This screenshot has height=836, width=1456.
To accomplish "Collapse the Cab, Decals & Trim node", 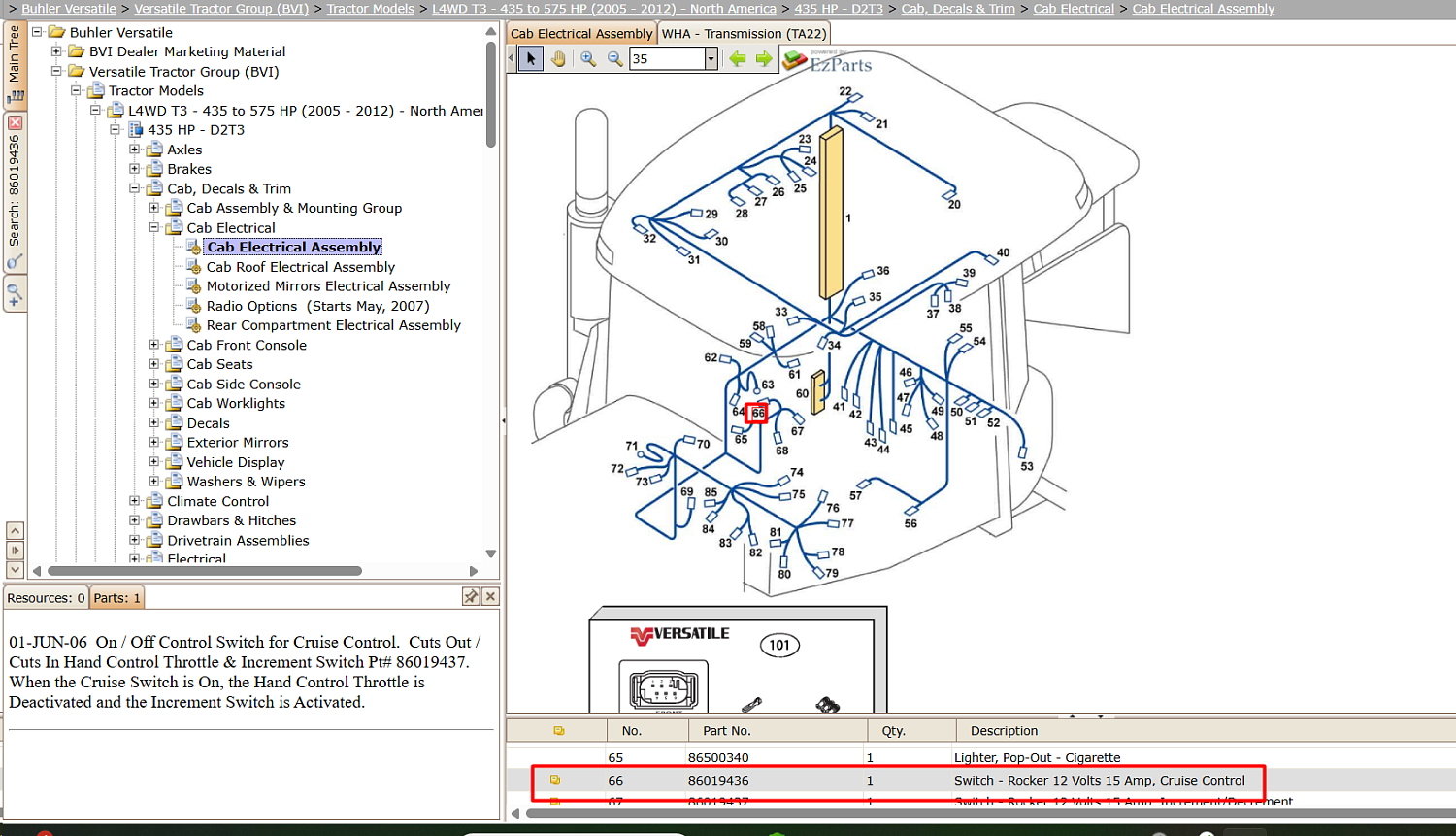I will pos(135,188).
